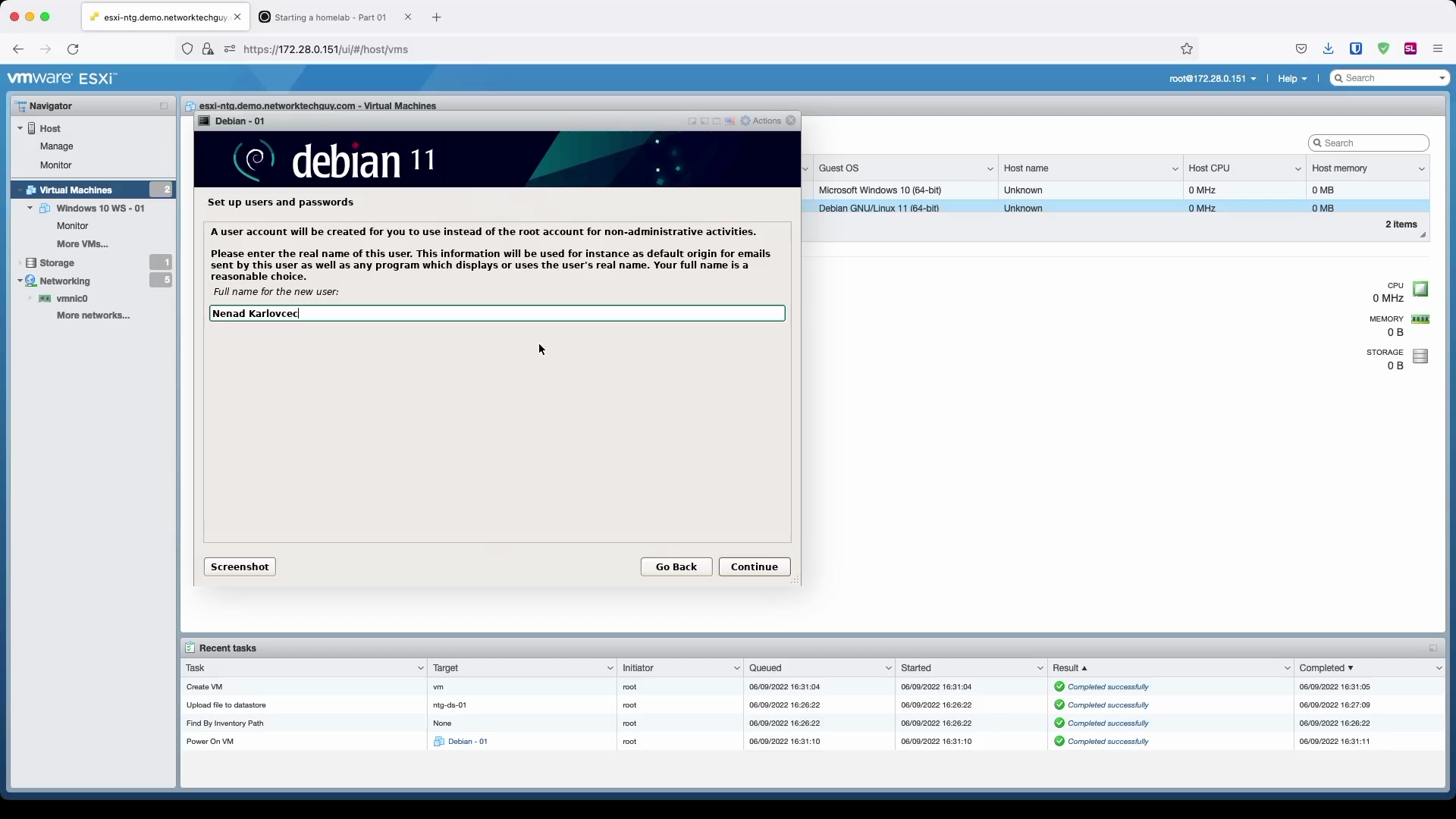Open the browser Downloads panel
Screen dimensions: 1456x819
click(x=1328, y=49)
